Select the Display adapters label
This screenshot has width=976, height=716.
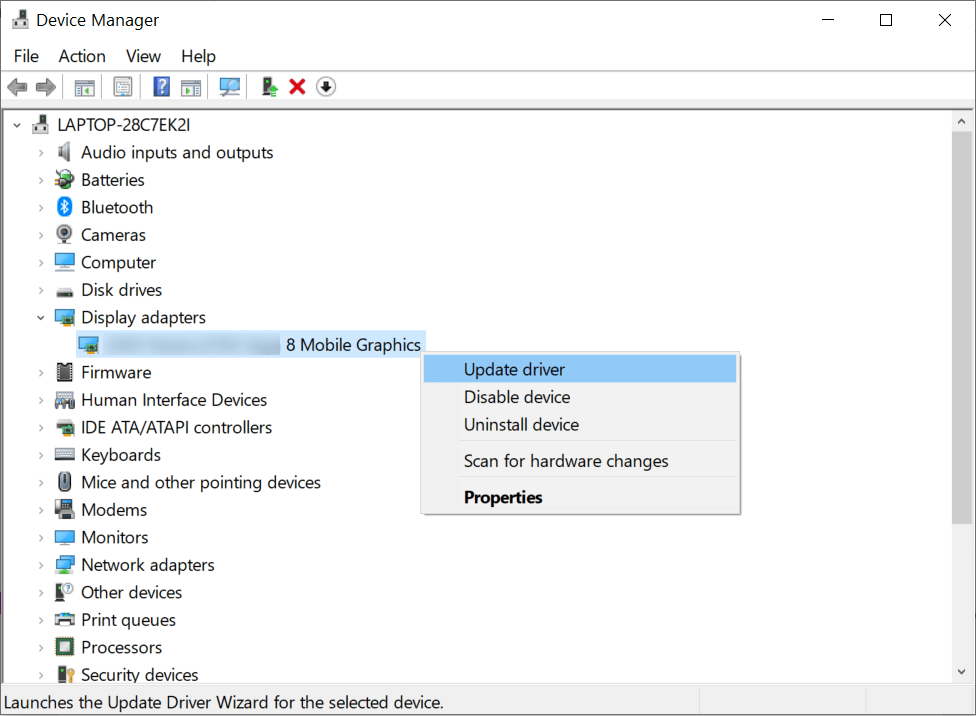click(x=144, y=317)
